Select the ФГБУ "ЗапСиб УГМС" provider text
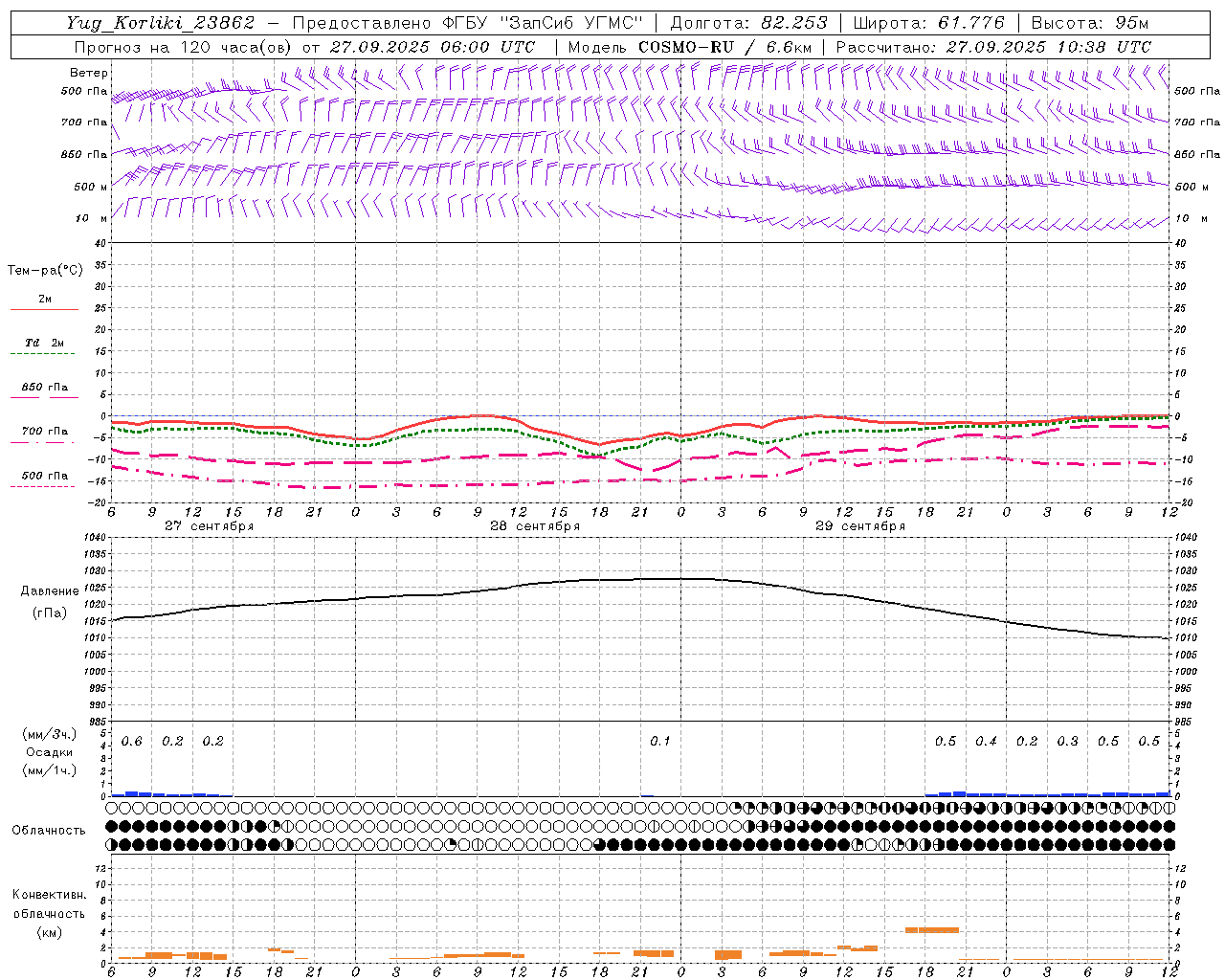1225x980 pixels. point(544,23)
